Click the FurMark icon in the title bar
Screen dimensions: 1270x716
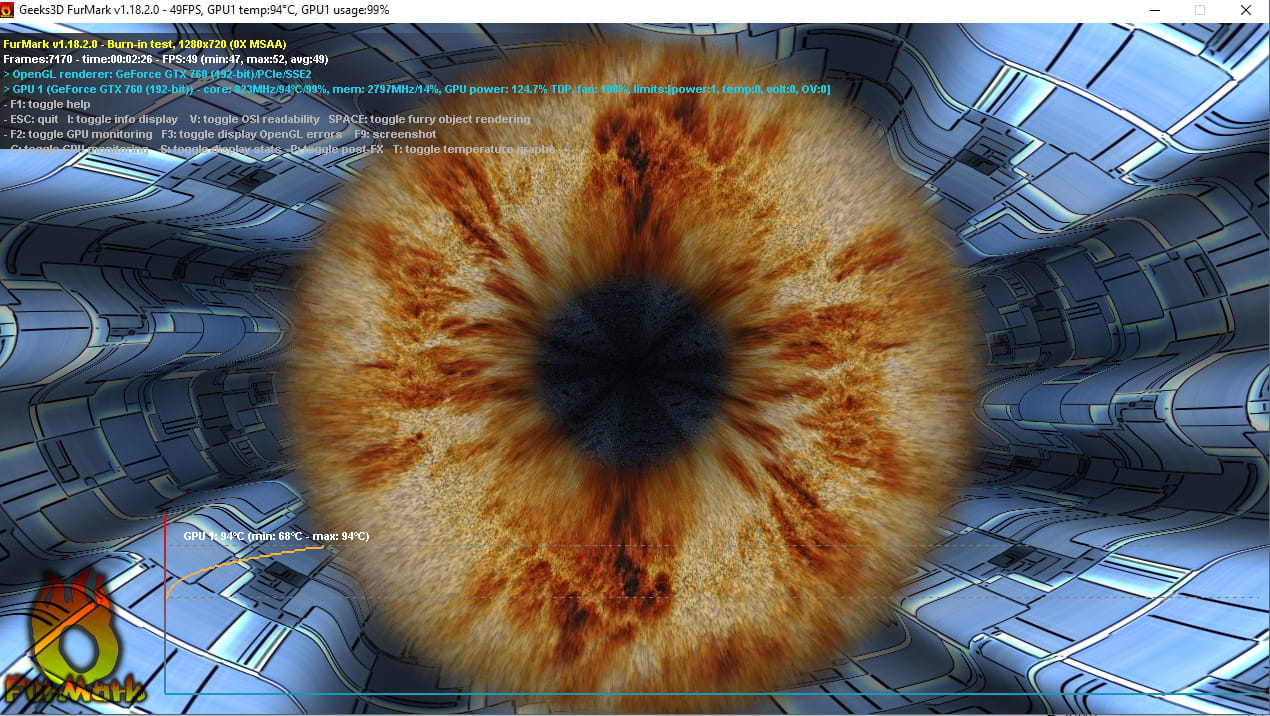[9, 10]
